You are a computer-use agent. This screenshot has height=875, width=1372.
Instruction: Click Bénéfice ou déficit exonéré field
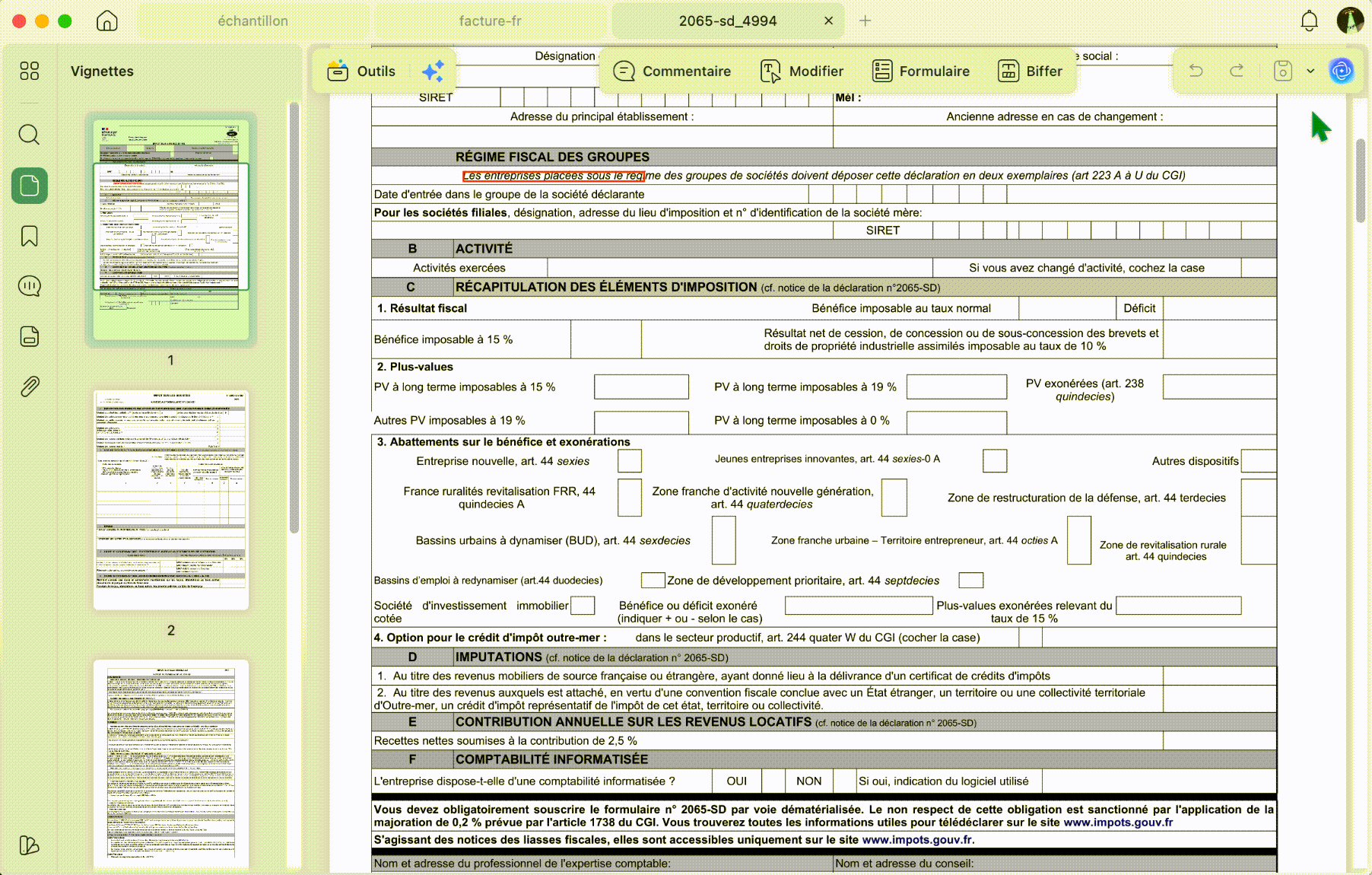[x=859, y=606]
